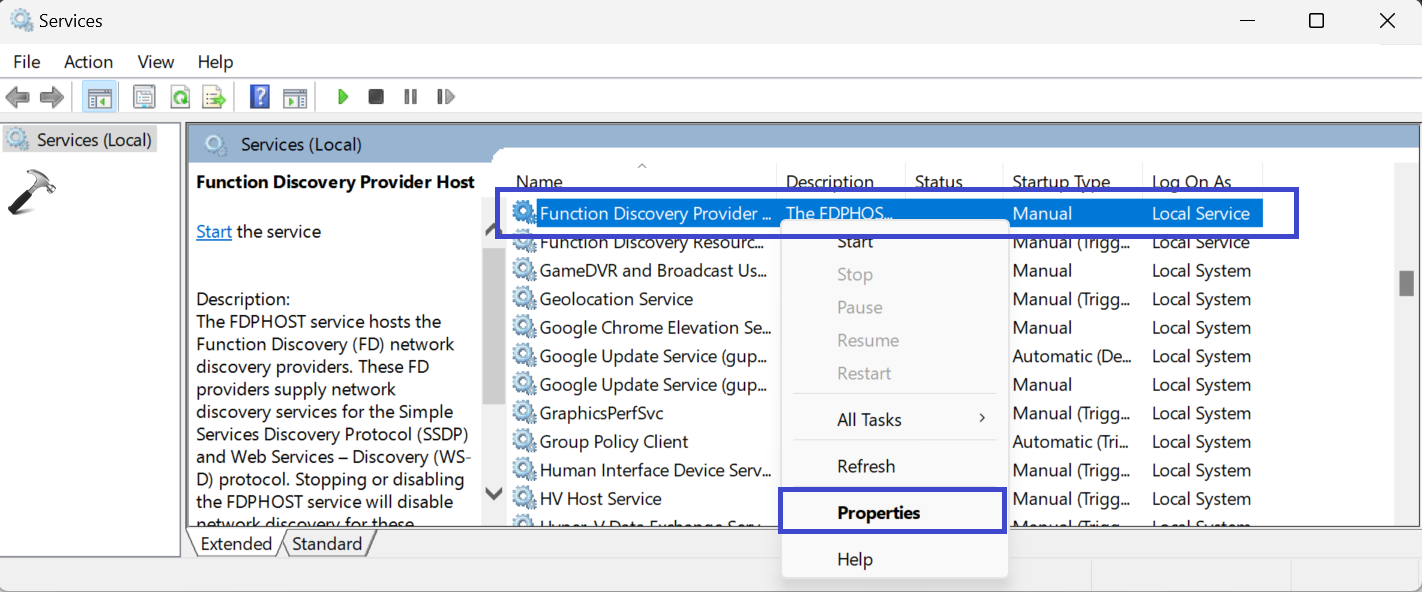Open the Properties toolbar icon

144,97
